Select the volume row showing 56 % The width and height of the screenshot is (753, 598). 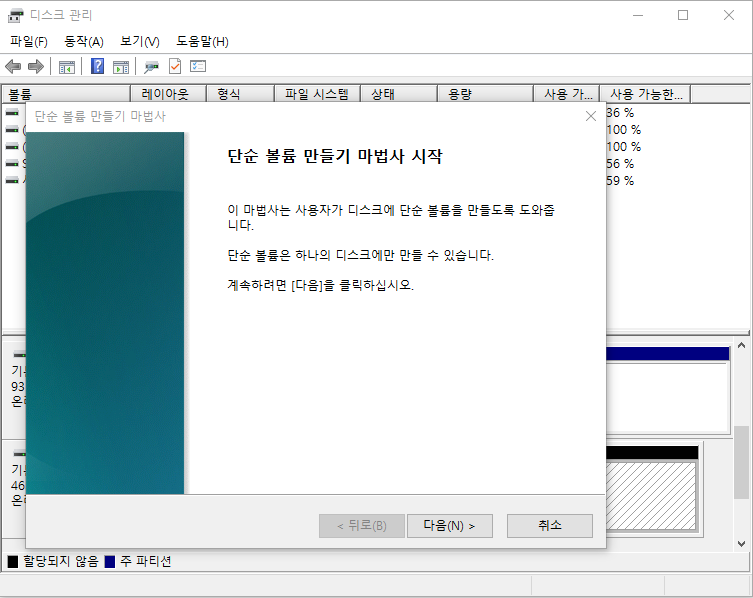620,164
